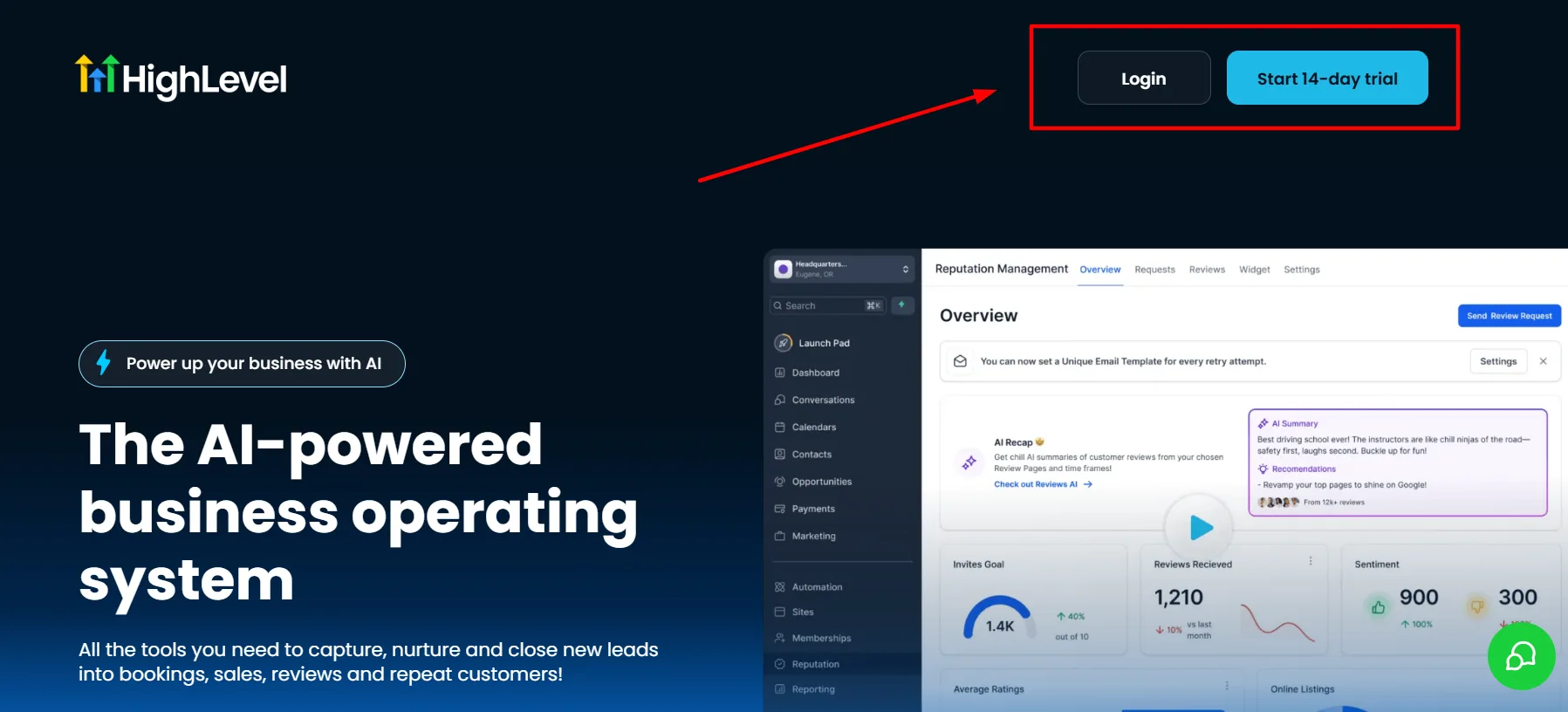Click Settings button in the email notice
1568x712 pixels.
1498,361
